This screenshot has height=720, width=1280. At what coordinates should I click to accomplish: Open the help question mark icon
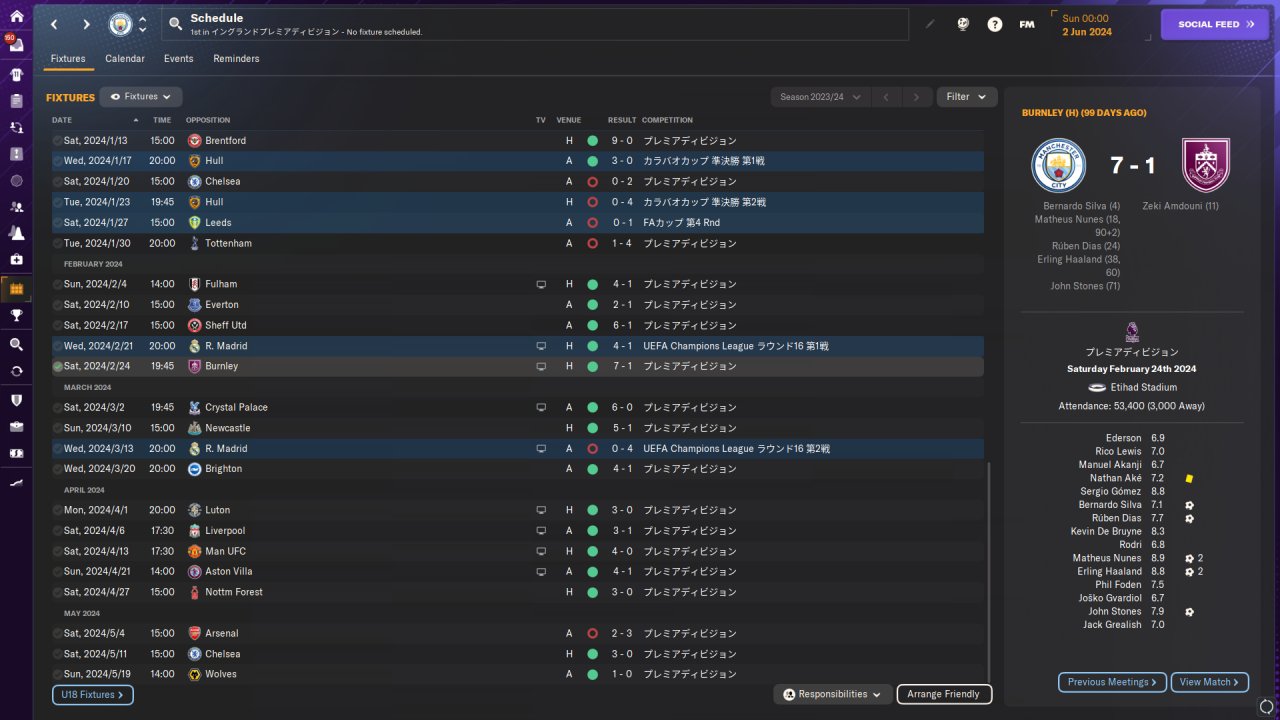[x=994, y=24]
